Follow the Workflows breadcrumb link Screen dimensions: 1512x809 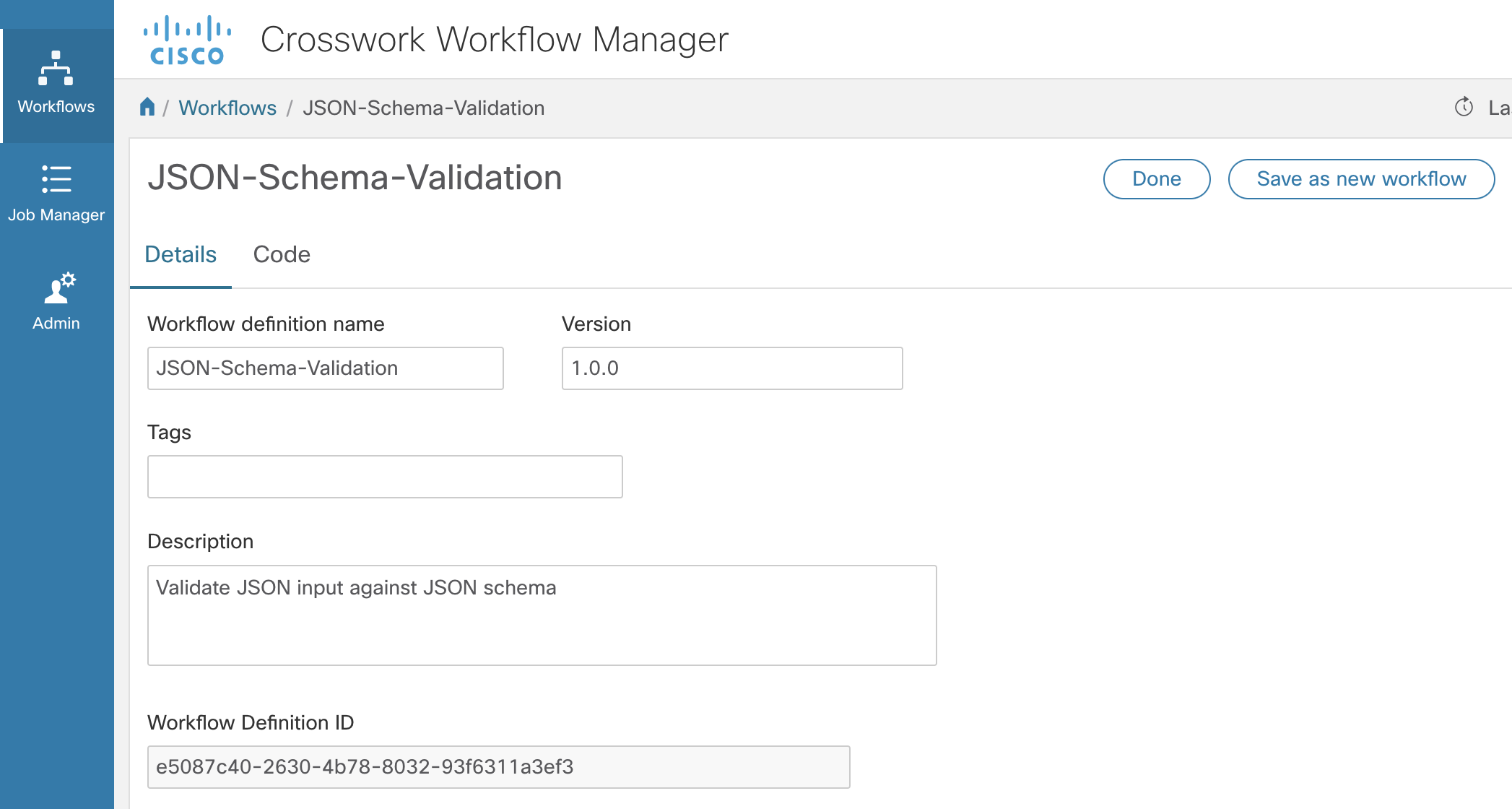(x=227, y=108)
